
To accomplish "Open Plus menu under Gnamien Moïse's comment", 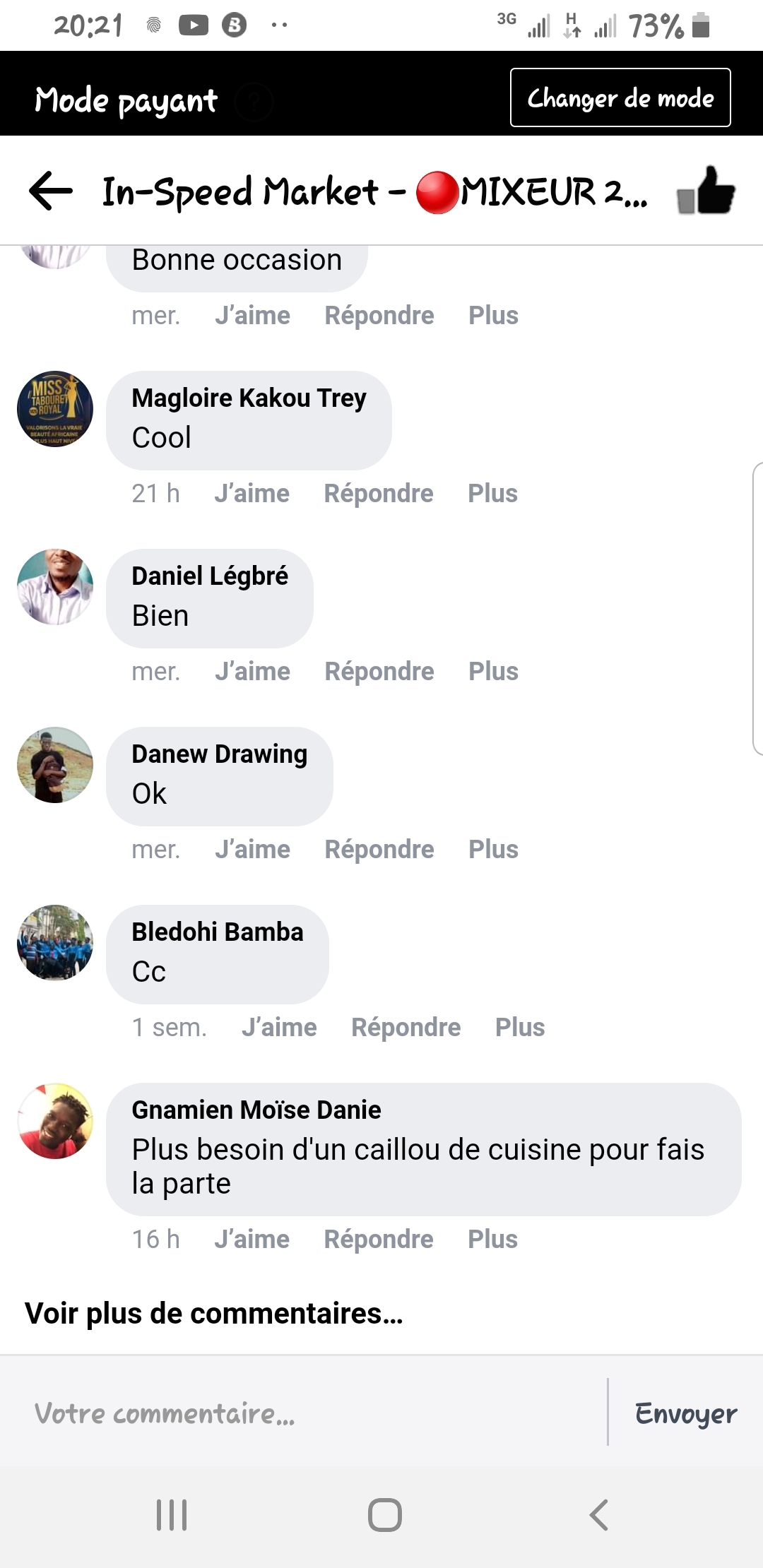I will 492,1240.
